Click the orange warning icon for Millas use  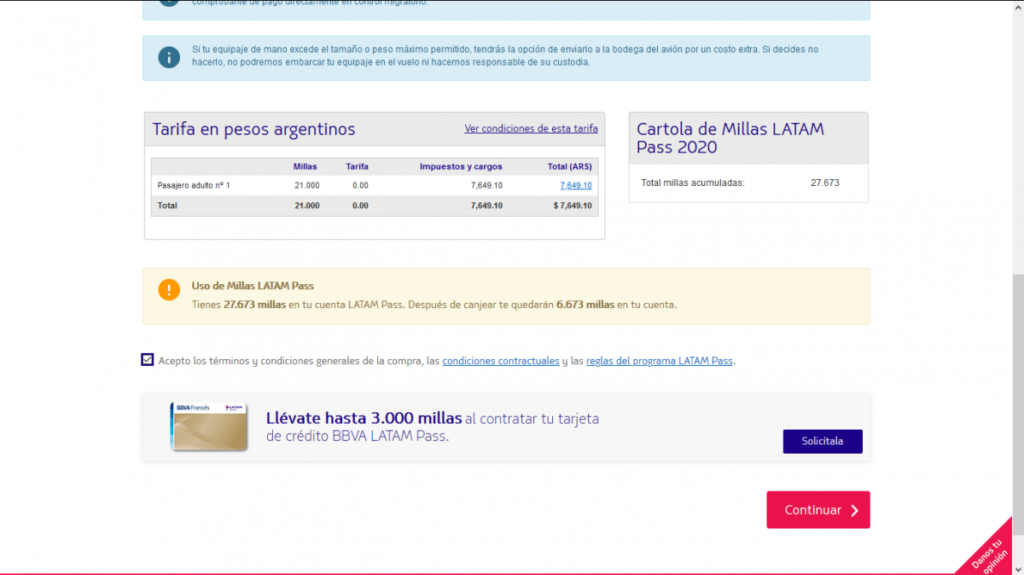pyautogui.click(x=168, y=289)
